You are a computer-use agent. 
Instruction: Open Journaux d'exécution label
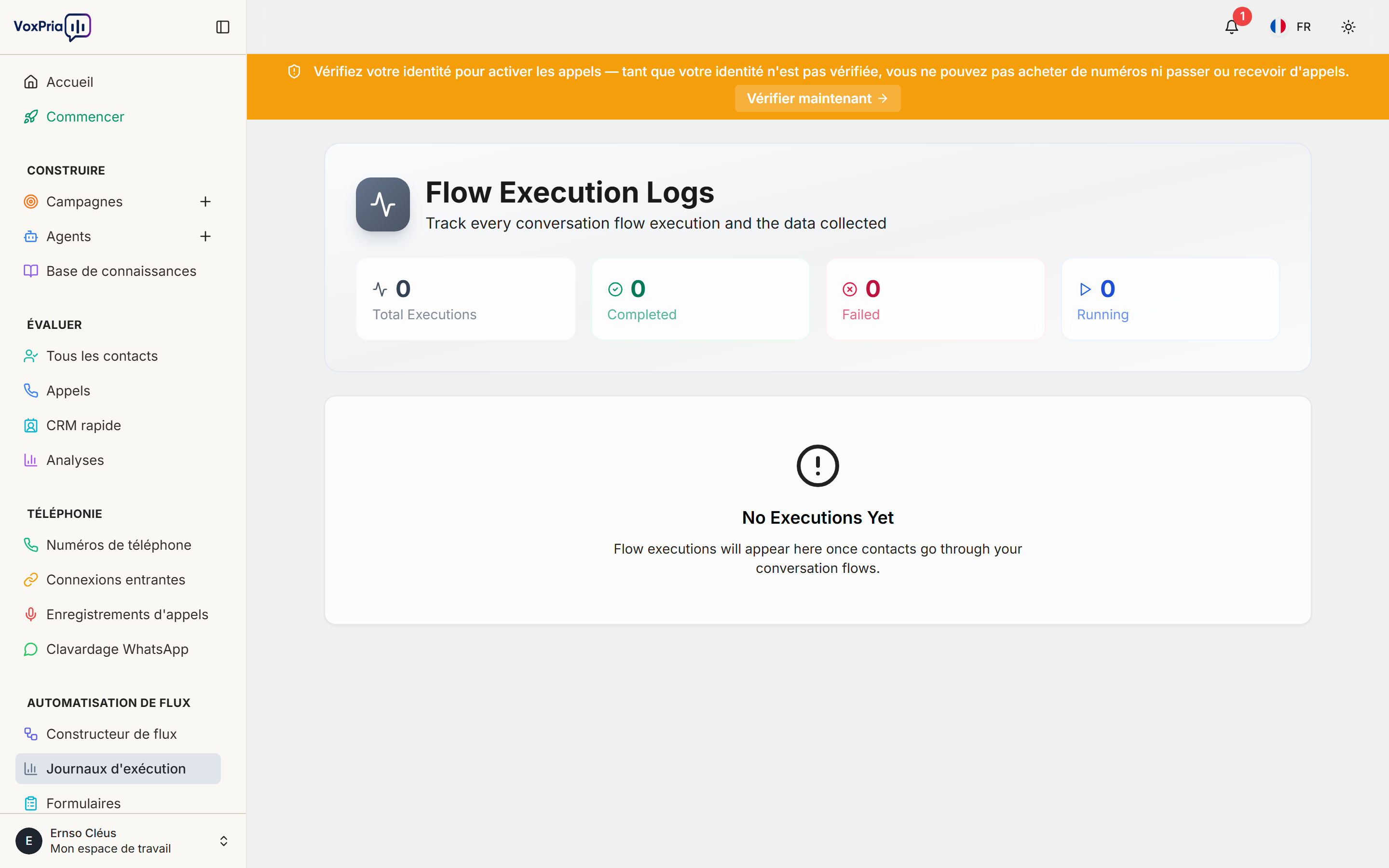point(116,769)
